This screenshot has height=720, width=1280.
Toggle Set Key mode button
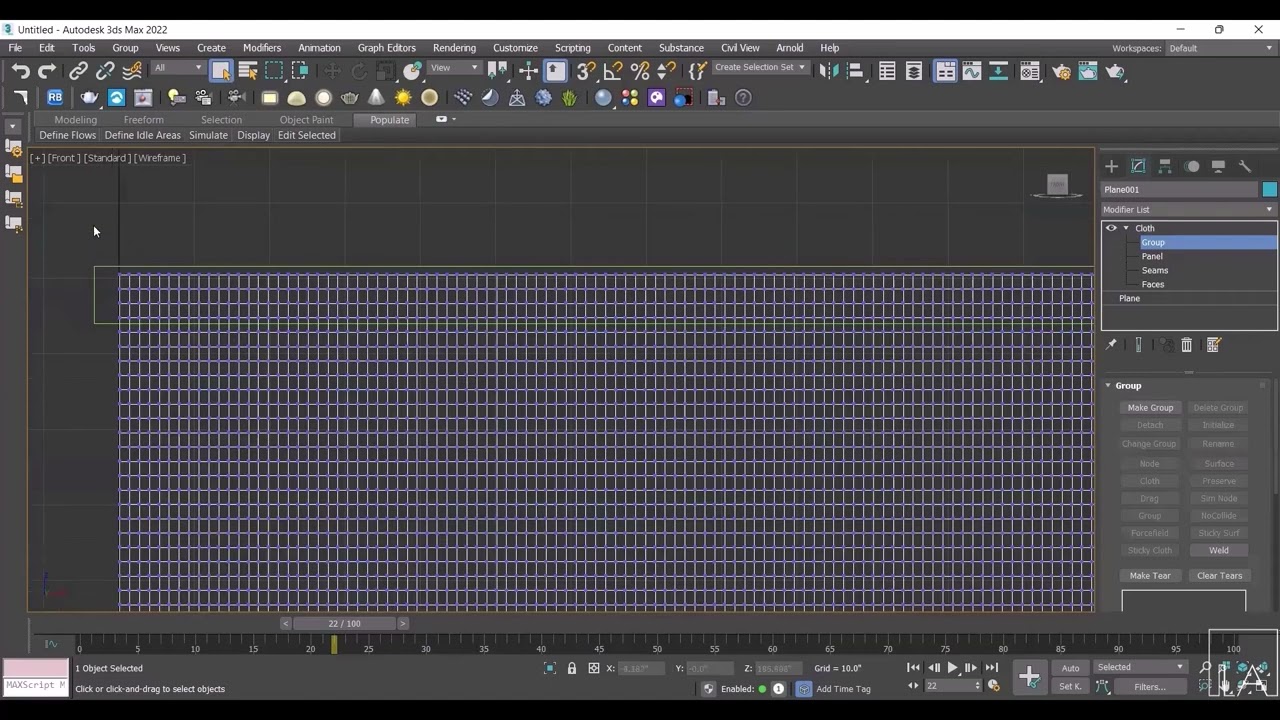(1070, 686)
